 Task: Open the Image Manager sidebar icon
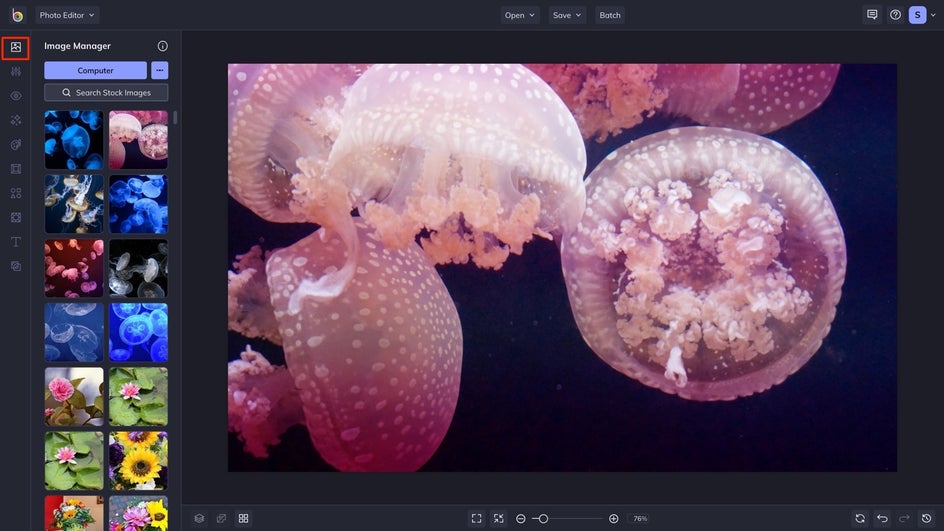(x=15, y=47)
